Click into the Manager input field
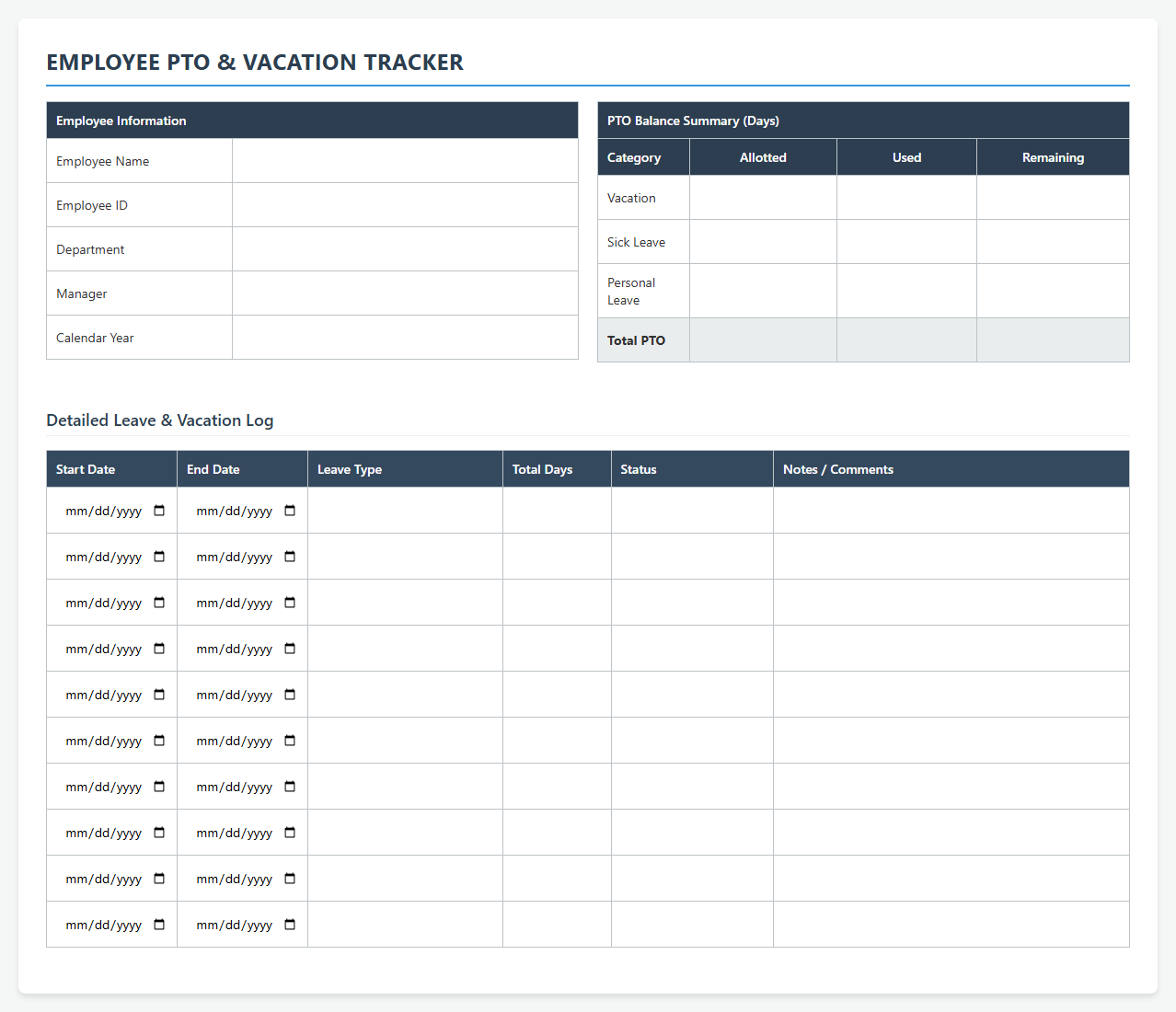 tap(405, 293)
